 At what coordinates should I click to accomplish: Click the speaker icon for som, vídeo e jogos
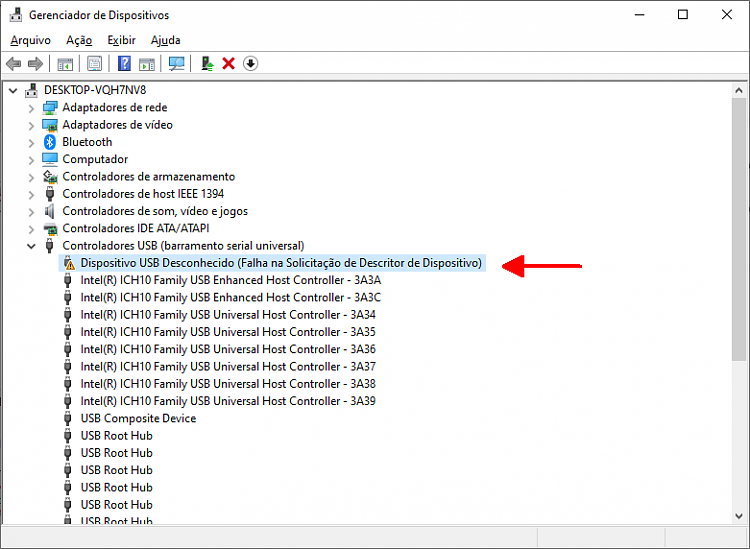coord(49,211)
